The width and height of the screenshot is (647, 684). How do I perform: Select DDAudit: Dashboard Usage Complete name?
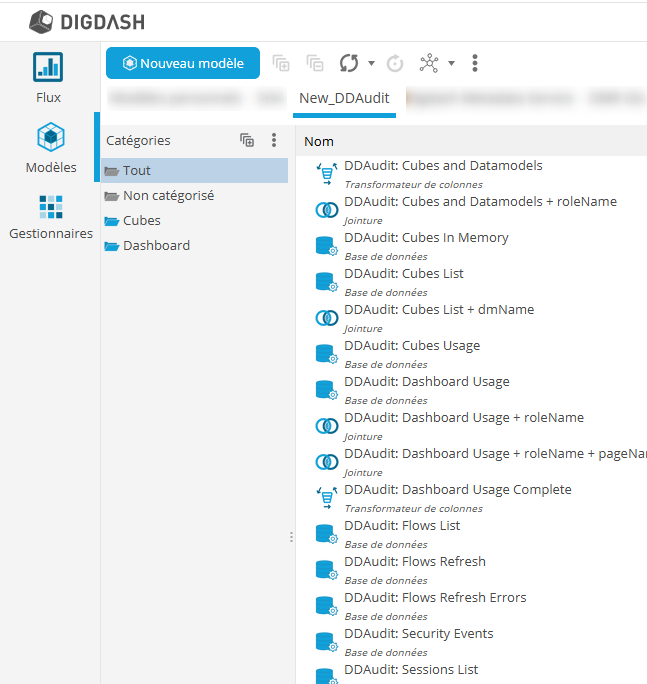pos(458,489)
